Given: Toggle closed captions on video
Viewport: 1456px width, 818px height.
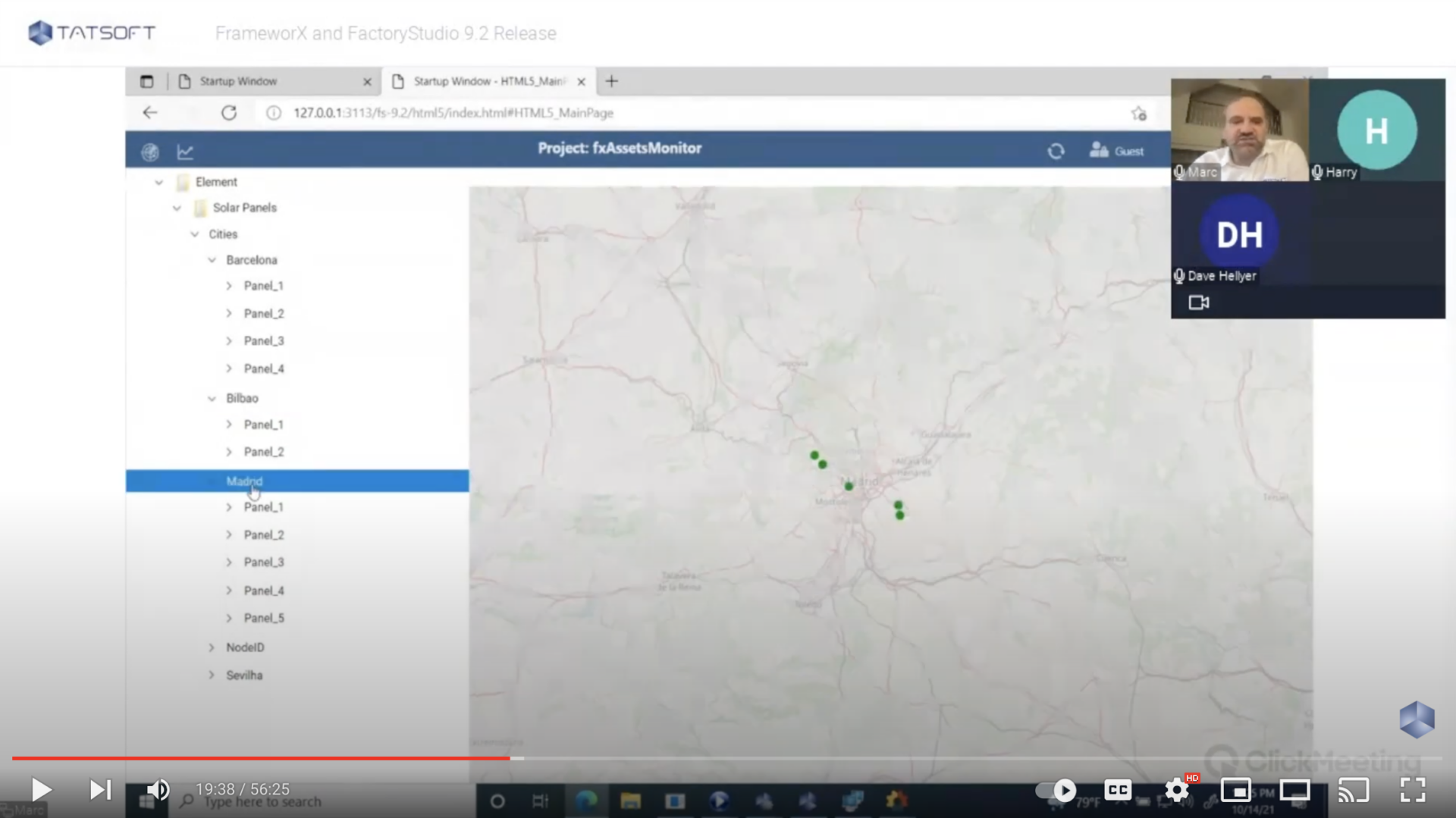Looking at the screenshot, I should click(x=1118, y=790).
